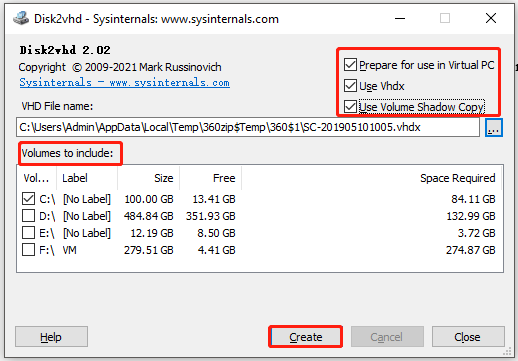Uncheck the C:\ volume checkbox

point(28,199)
